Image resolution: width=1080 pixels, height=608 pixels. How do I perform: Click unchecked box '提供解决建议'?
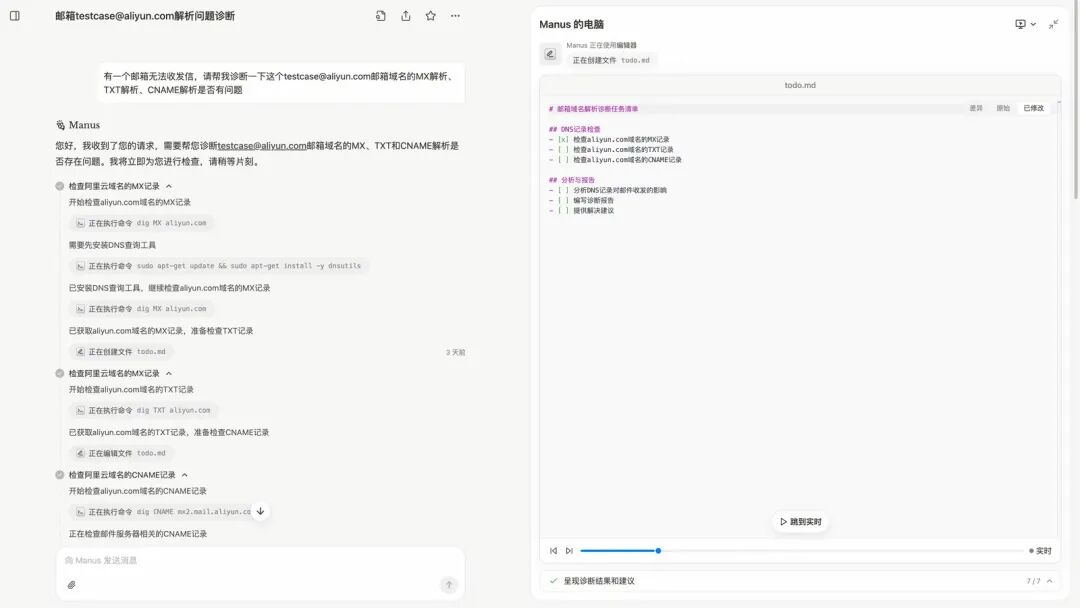[x=563, y=211]
